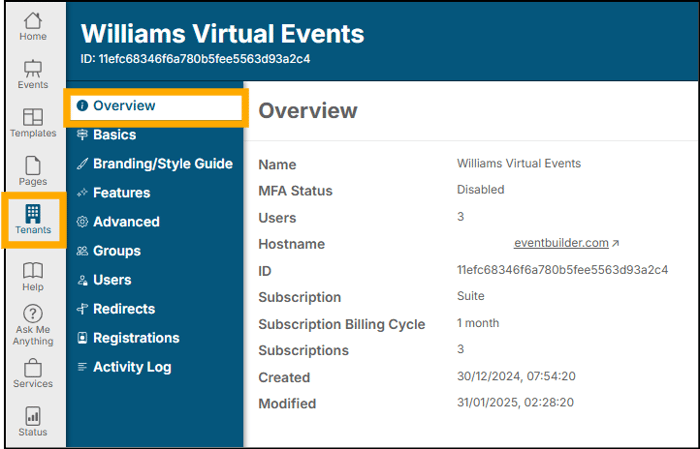Click the ID text under the title
The image size is (700, 449).
click(195, 59)
